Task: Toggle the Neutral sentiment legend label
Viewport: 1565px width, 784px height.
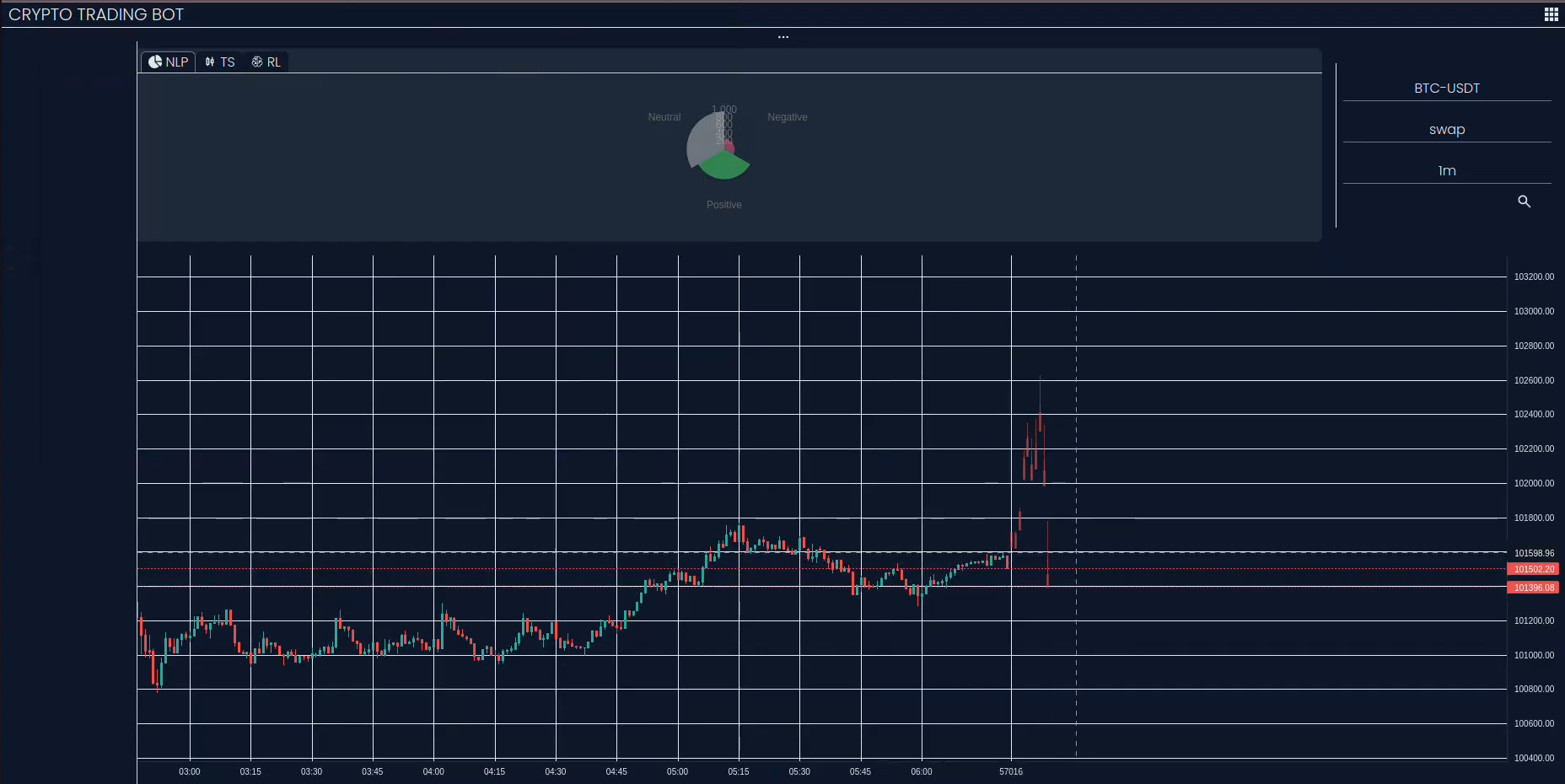Action: [664, 117]
